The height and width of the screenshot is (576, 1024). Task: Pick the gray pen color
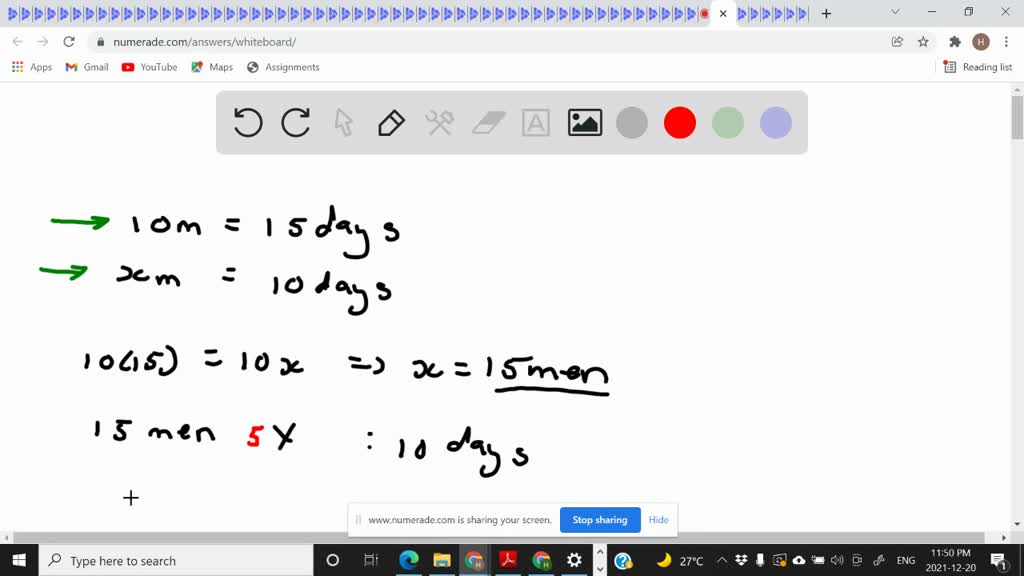(x=632, y=123)
